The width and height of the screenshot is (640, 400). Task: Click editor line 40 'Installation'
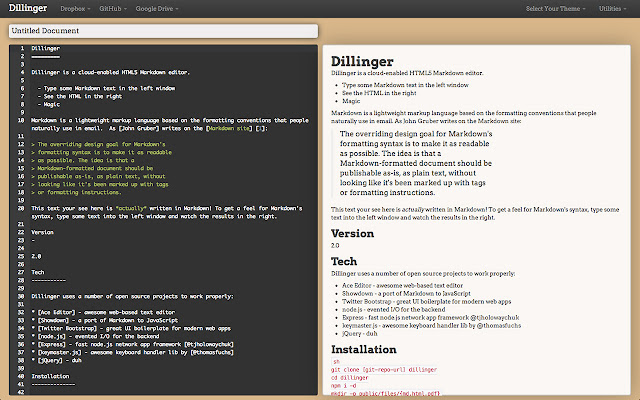coord(50,376)
